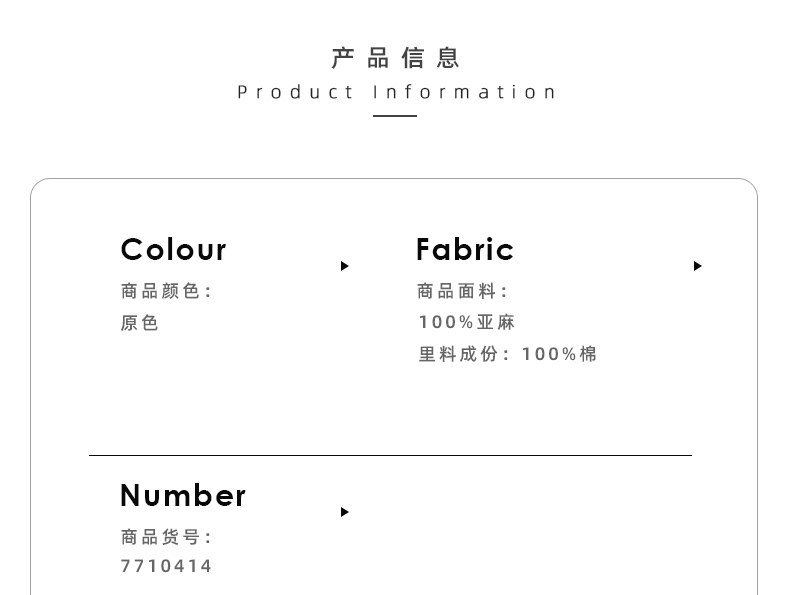Click the 产品信息 title

tap(395, 58)
